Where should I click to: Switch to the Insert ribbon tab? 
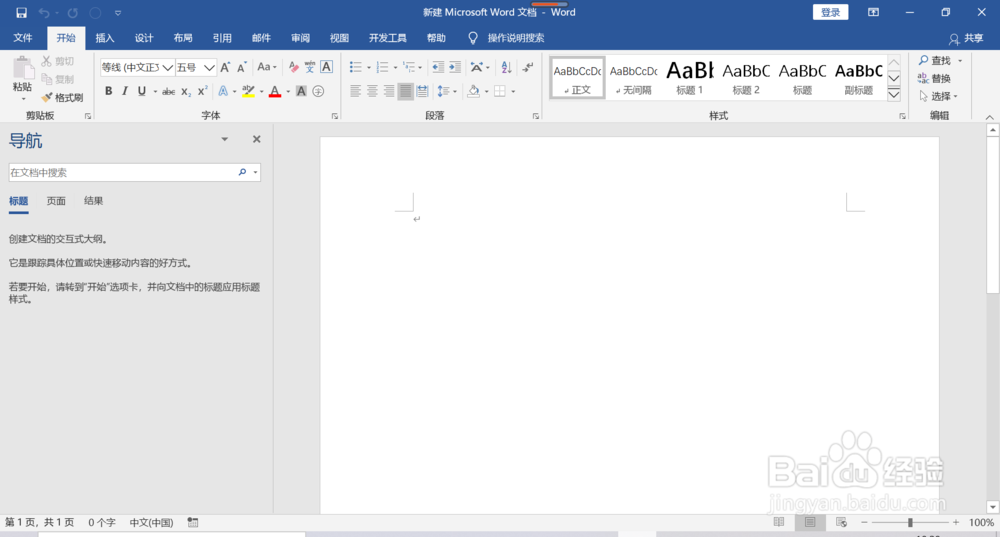pos(105,38)
